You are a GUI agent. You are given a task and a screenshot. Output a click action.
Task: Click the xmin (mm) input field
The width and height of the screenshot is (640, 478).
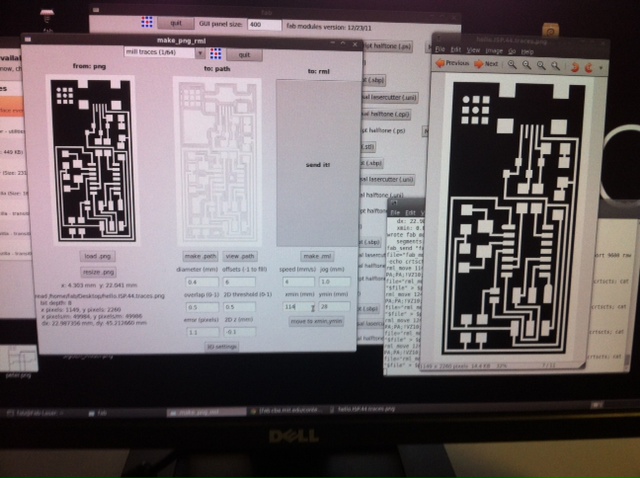tap(299, 307)
